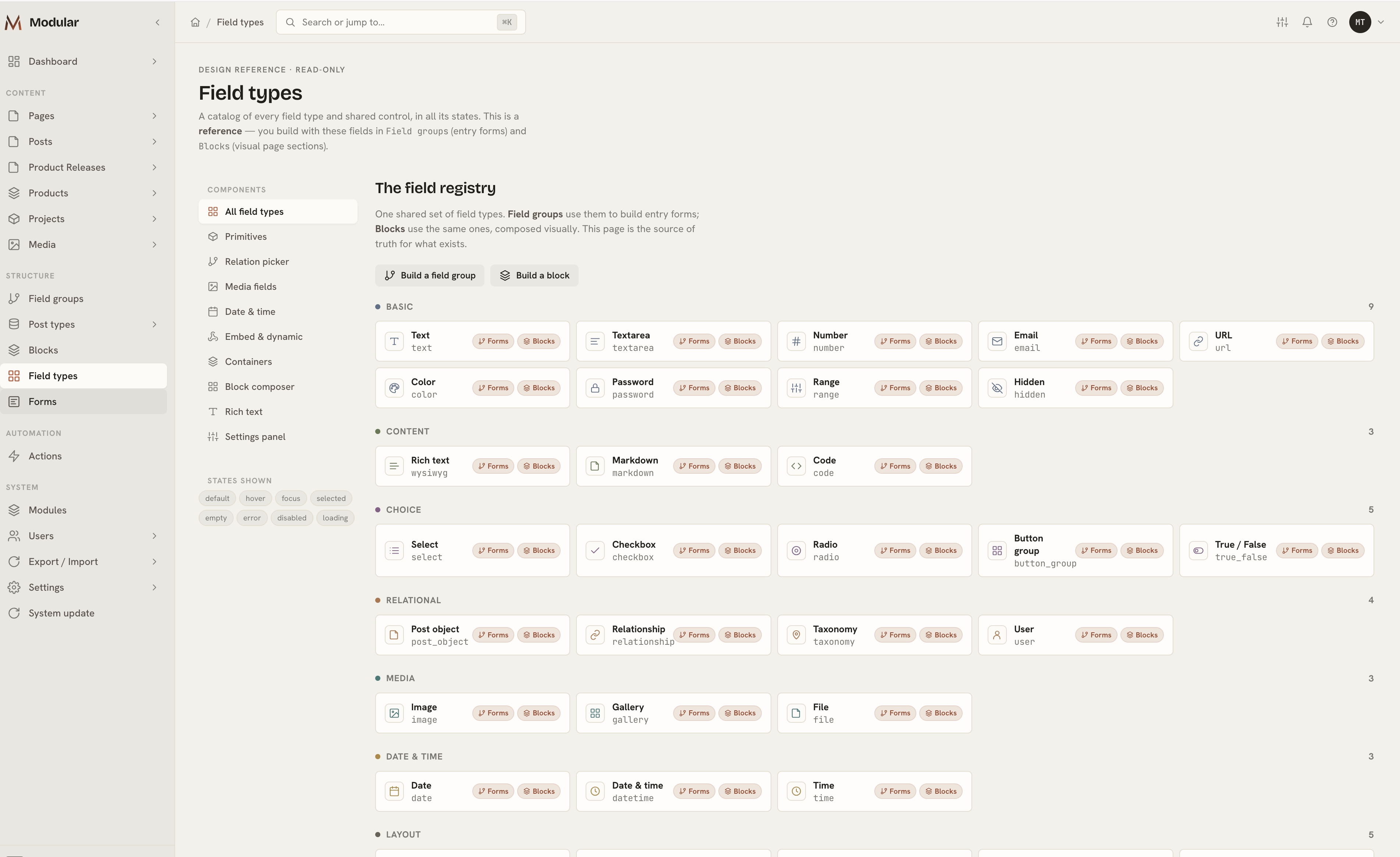Focus the Search or jump to field
This screenshot has height=857, width=1400.
[x=401, y=22]
